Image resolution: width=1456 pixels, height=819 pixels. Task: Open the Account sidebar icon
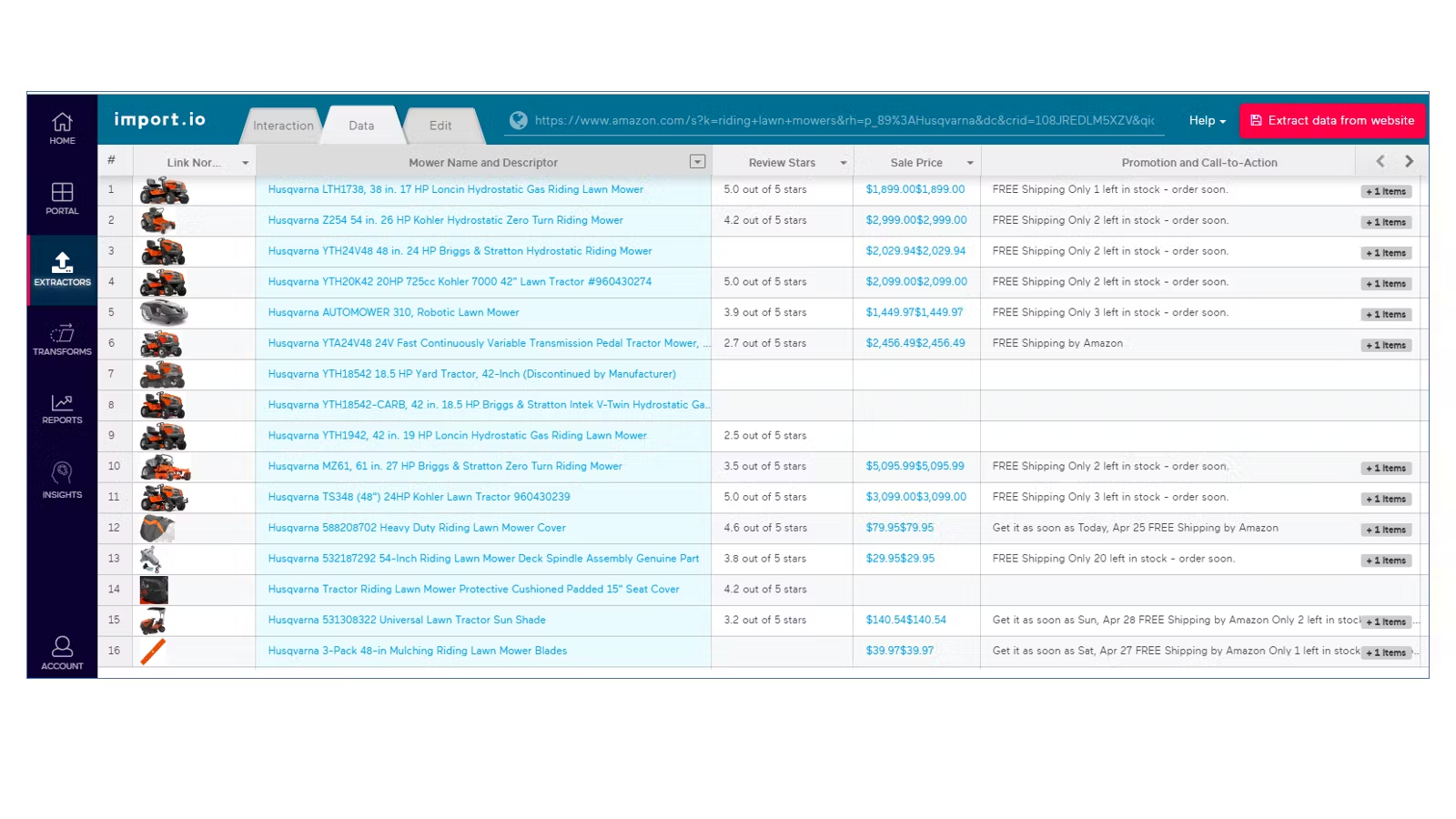click(x=62, y=652)
